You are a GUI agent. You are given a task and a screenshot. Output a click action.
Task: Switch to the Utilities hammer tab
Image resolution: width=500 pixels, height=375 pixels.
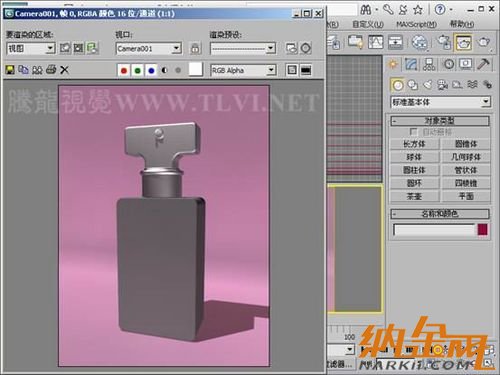pyautogui.click(x=483, y=64)
